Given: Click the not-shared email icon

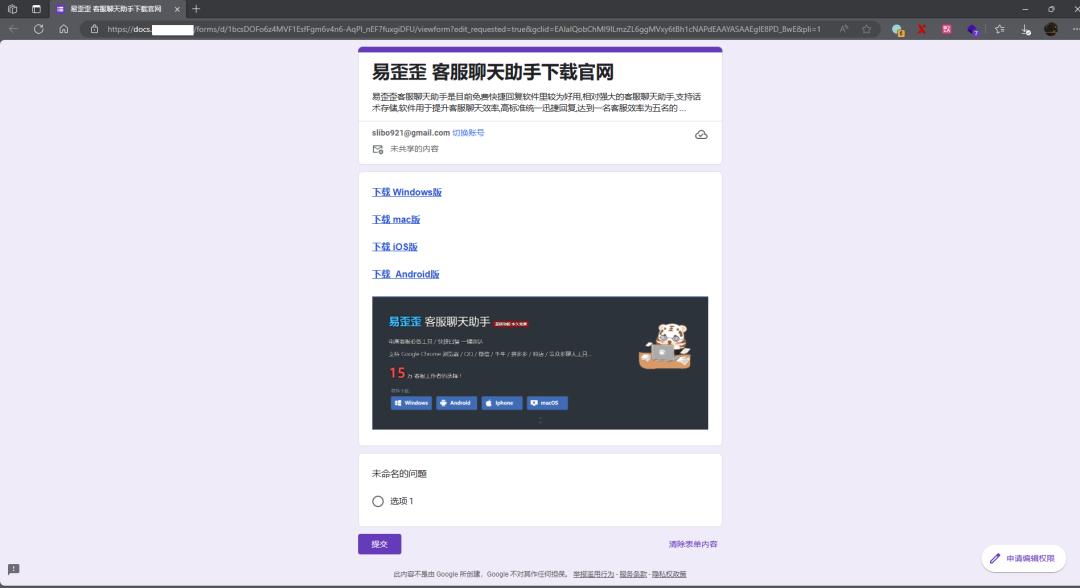Looking at the screenshot, I should [x=378, y=149].
